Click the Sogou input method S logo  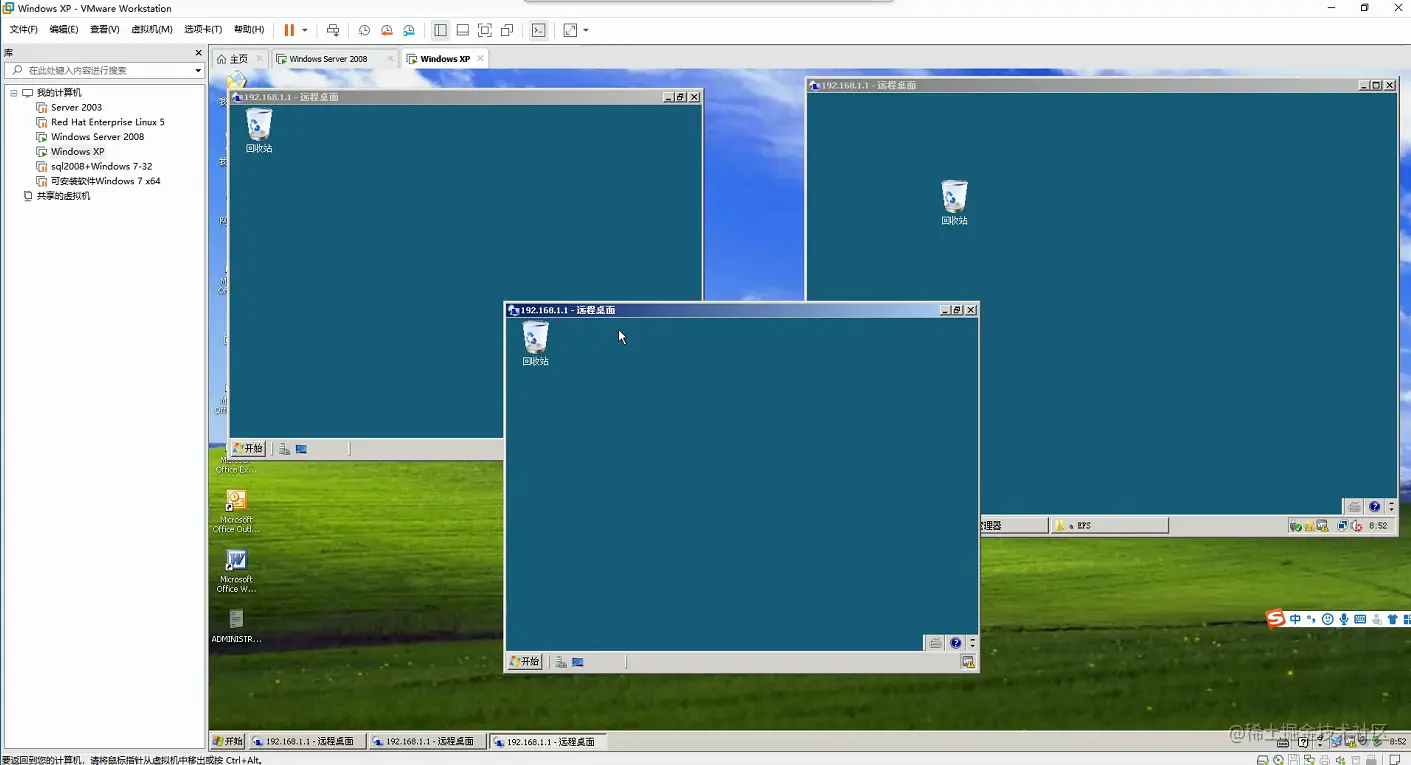coord(1275,619)
